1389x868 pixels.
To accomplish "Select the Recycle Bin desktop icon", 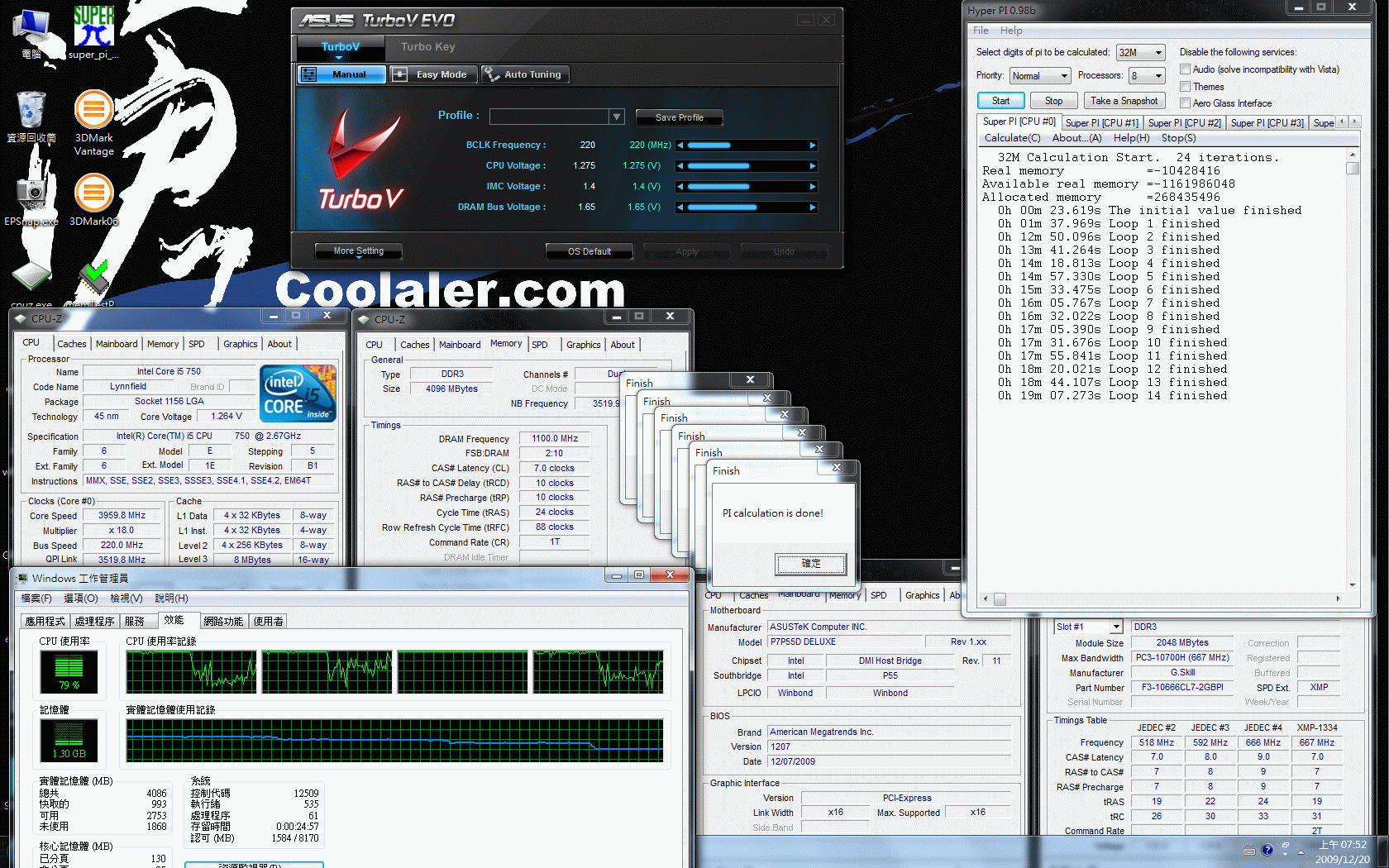I will tap(31, 116).
